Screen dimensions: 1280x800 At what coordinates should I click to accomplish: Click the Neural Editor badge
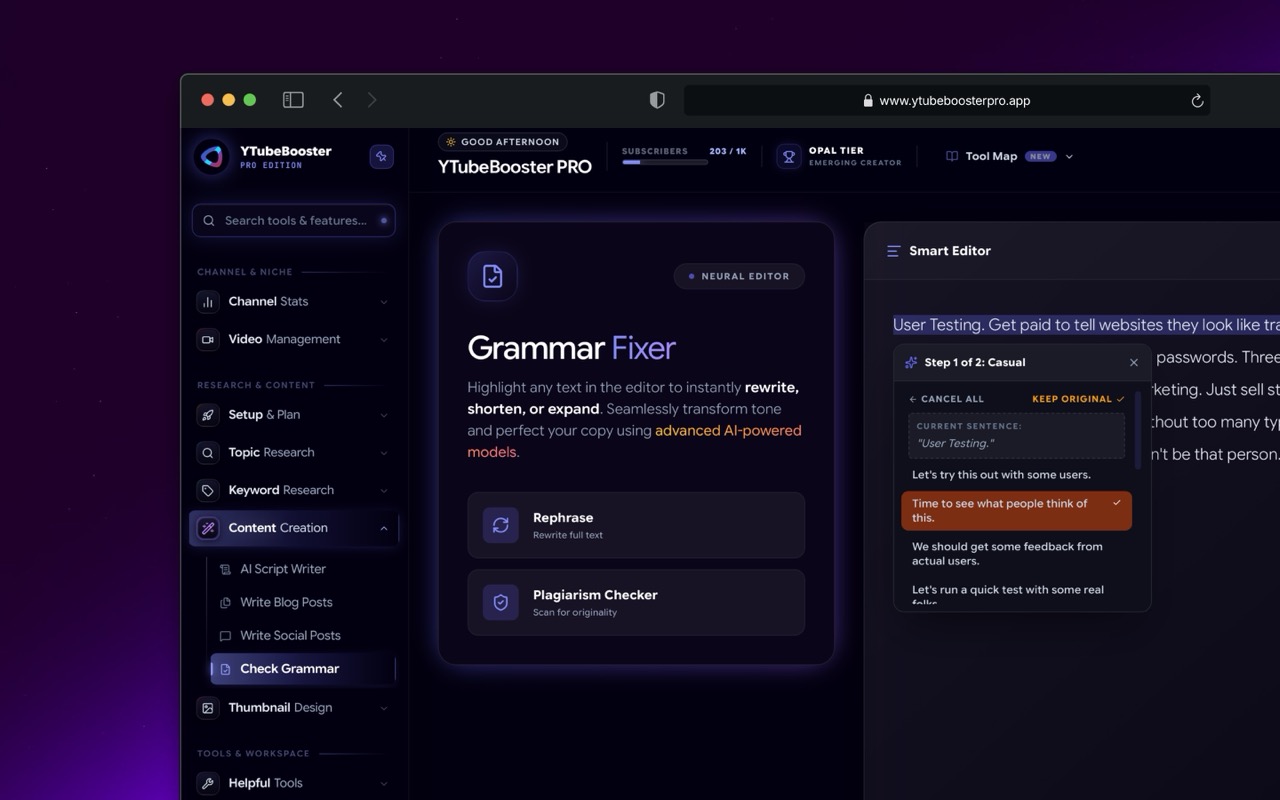739,276
